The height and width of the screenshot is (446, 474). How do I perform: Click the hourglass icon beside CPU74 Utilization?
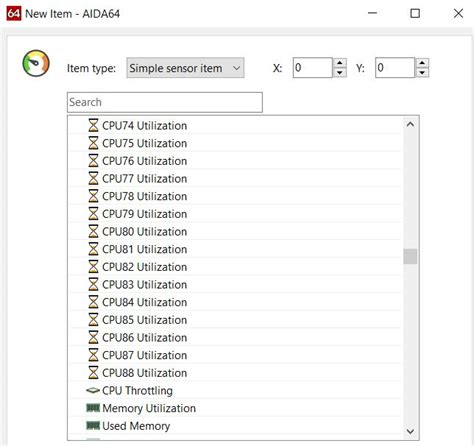coord(93,125)
